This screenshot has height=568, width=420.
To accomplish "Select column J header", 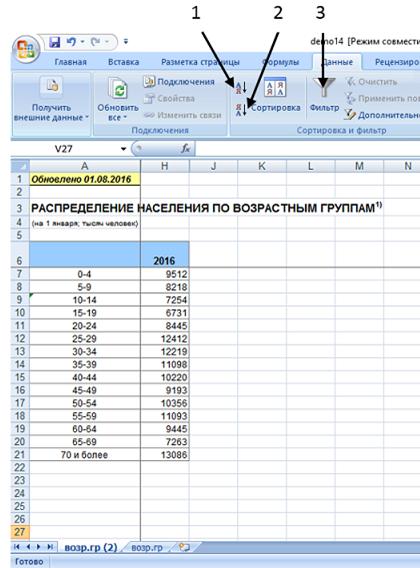I will pos(213,166).
